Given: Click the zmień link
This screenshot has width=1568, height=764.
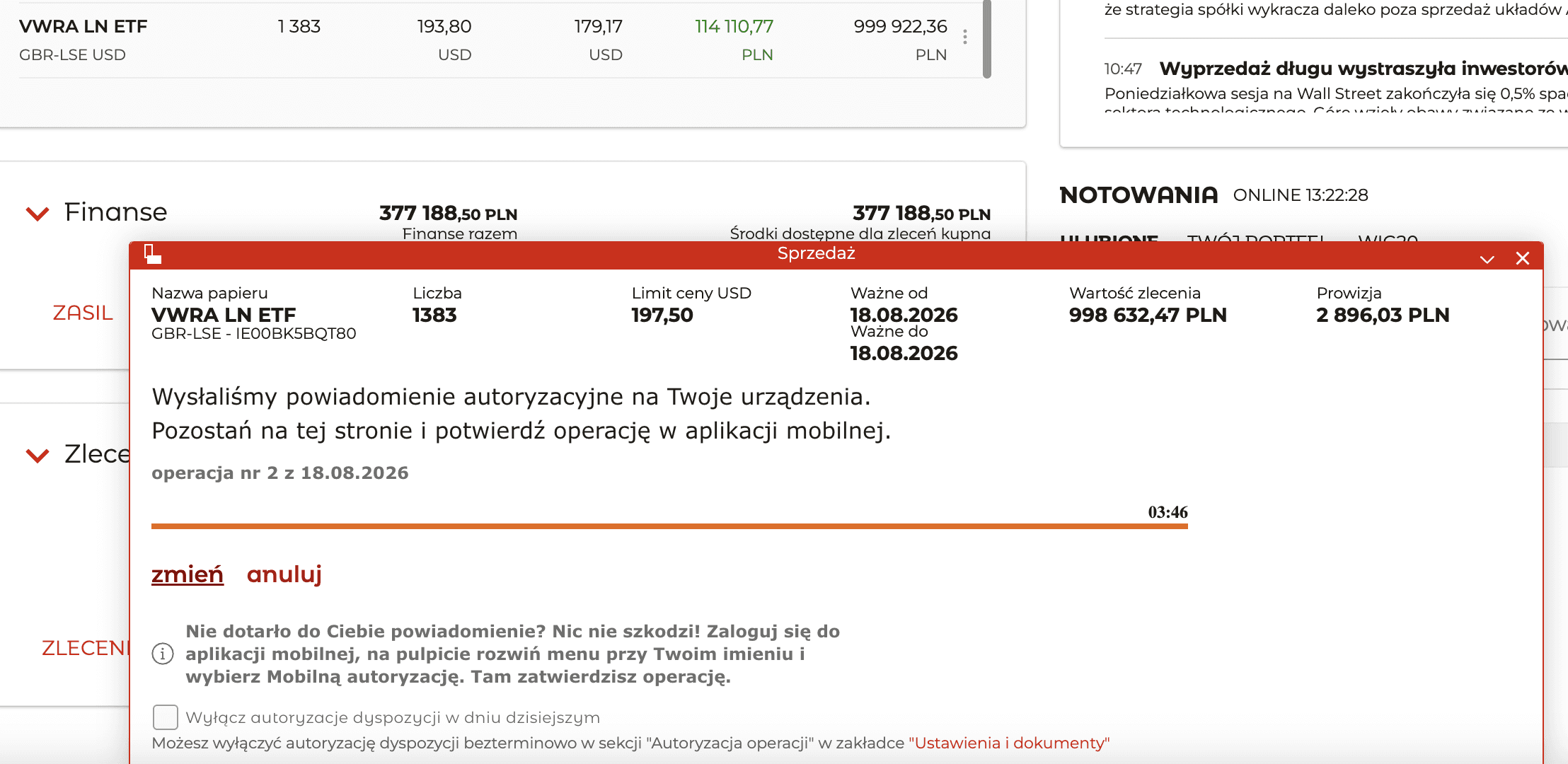Looking at the screenshot, I should 188,574.
